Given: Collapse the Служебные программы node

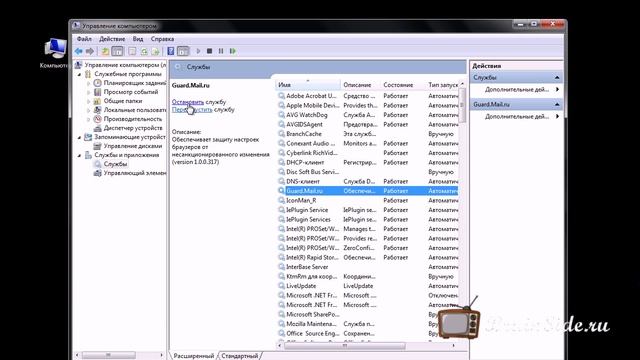Looking at the screenshot, I should (x=80, y=74).
